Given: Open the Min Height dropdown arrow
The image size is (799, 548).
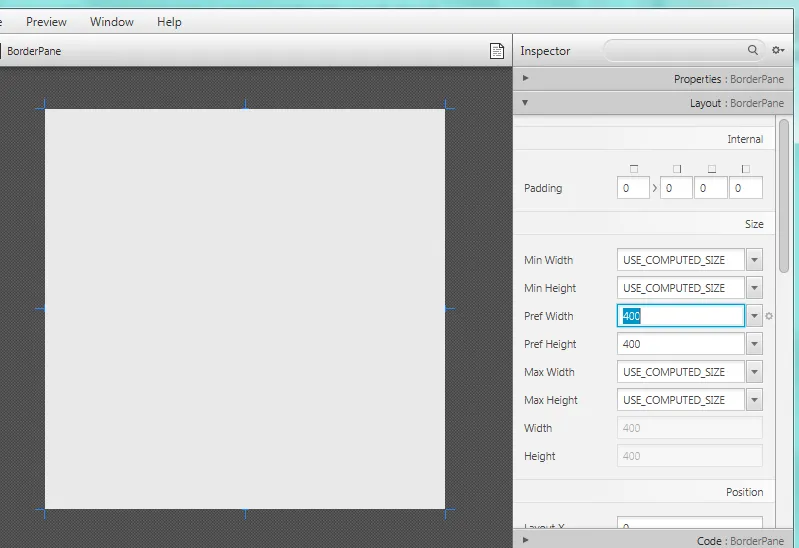Looking at the screenshot, I should coord(754,288).
